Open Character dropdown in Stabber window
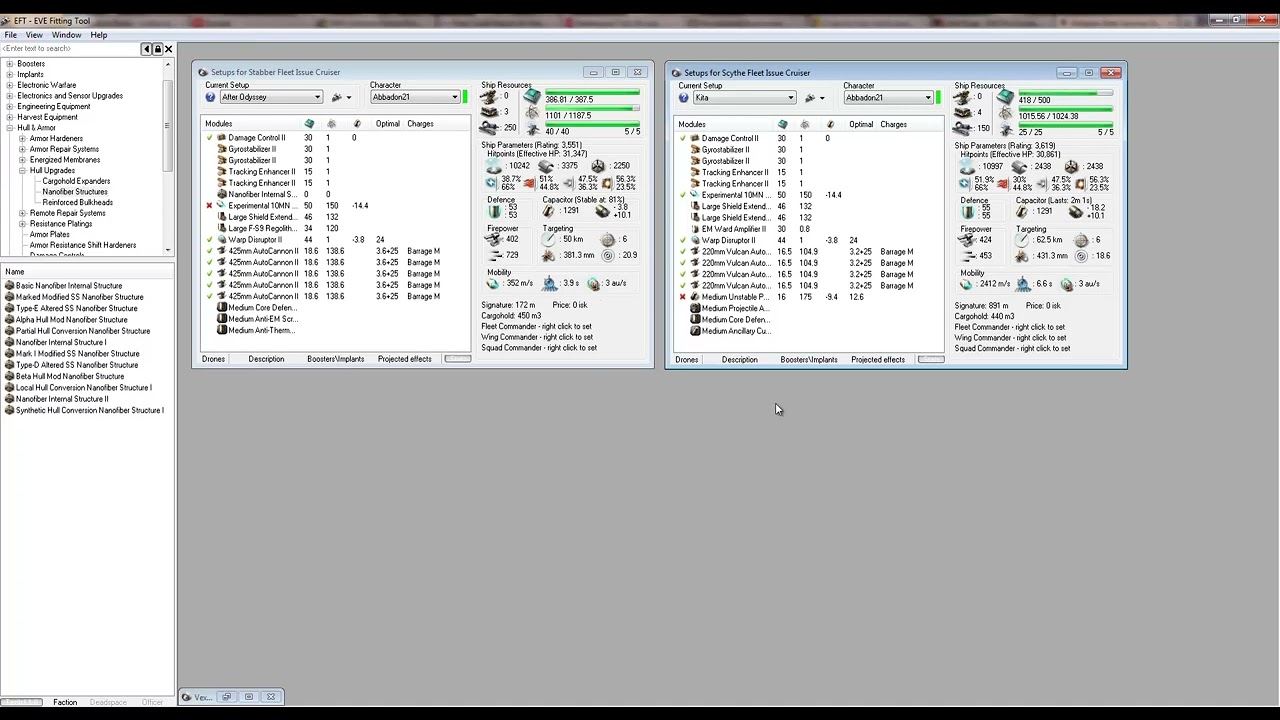 click(416, 97)
